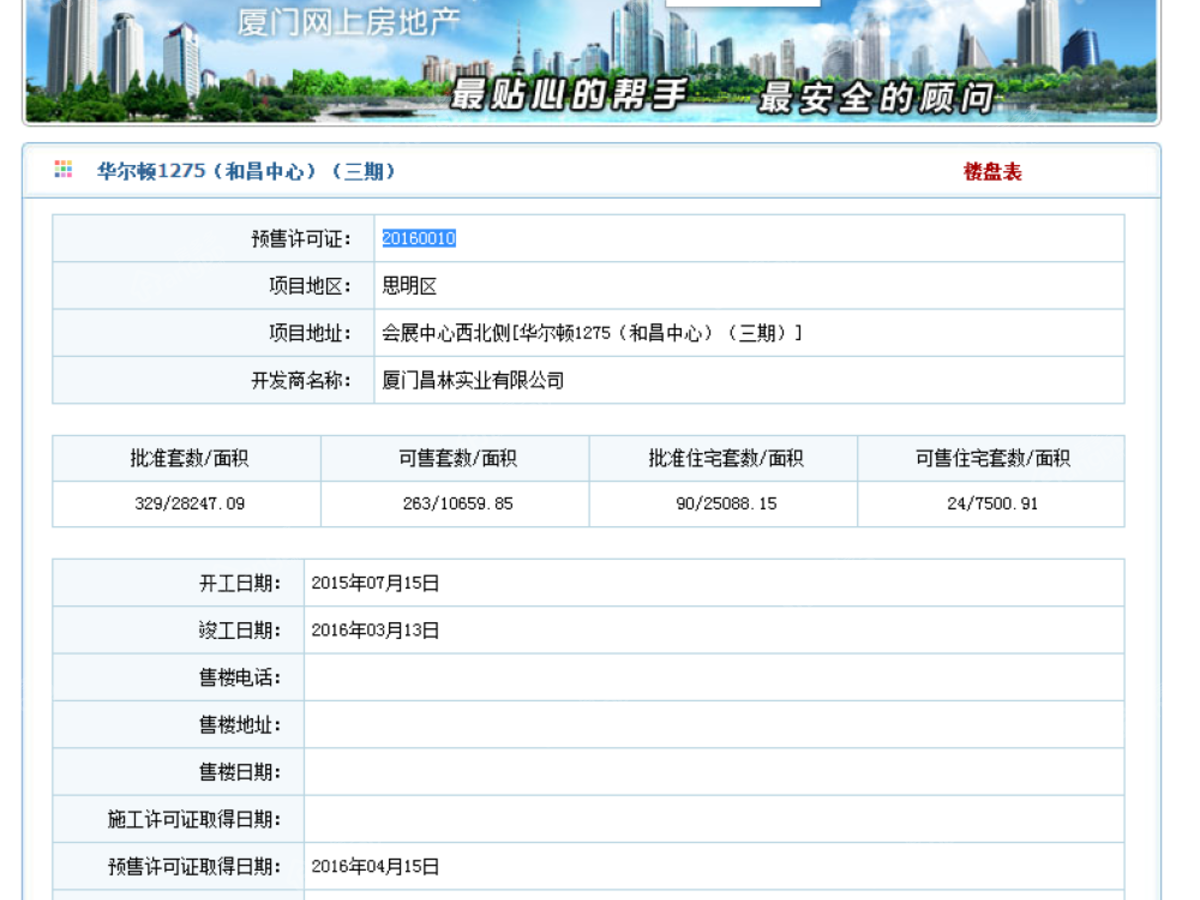Click developer name 厦门昌林实业有限公司
Screen dimensions: 1200x900
[473, 380]
